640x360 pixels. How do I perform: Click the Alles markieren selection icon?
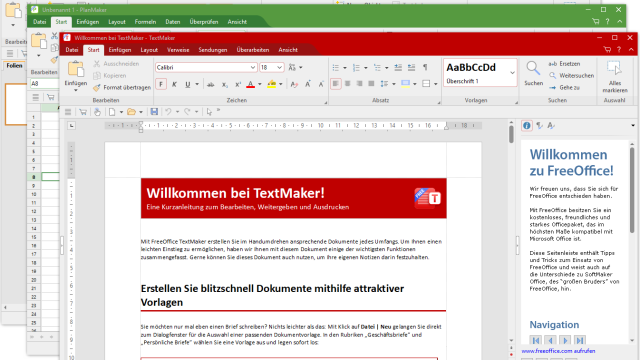coord(614,69)
